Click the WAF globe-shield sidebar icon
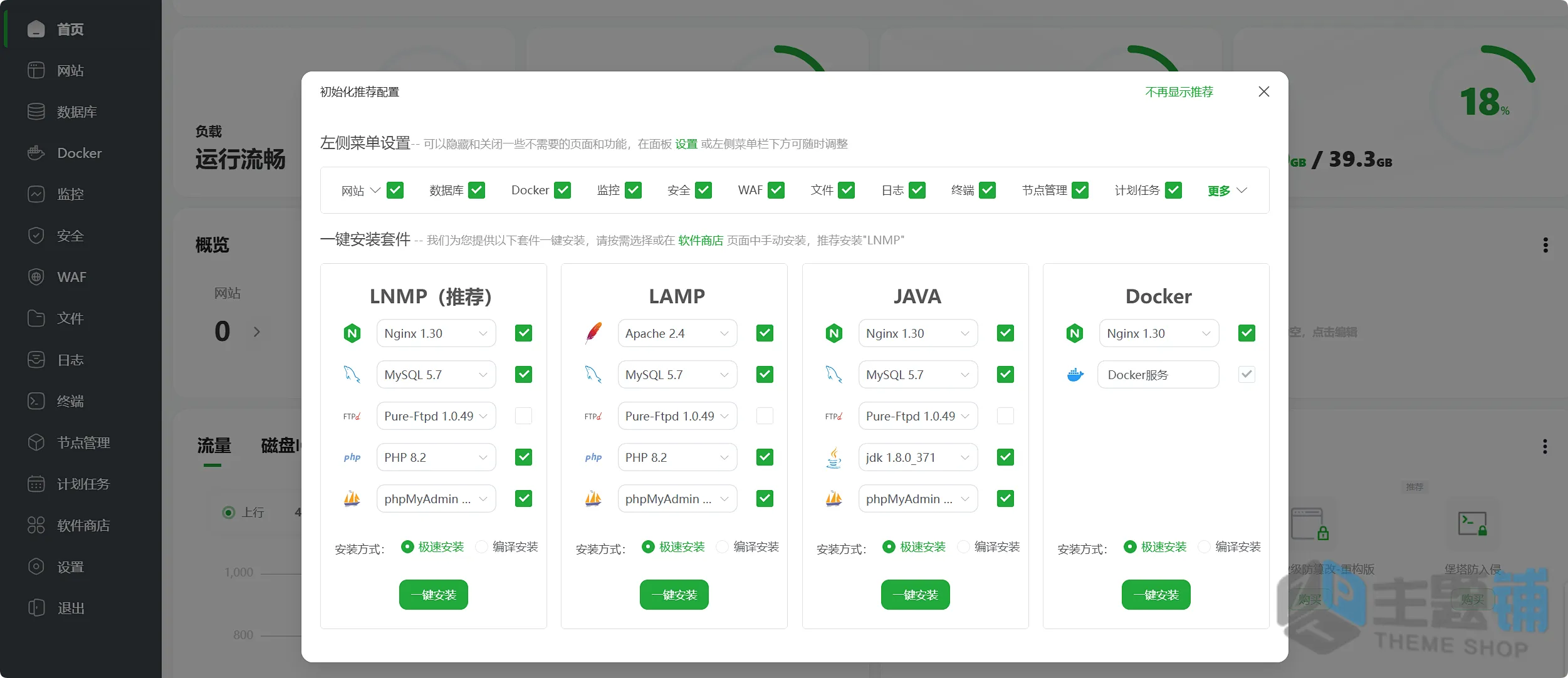The image size is (1568, 678). (36, 277)
